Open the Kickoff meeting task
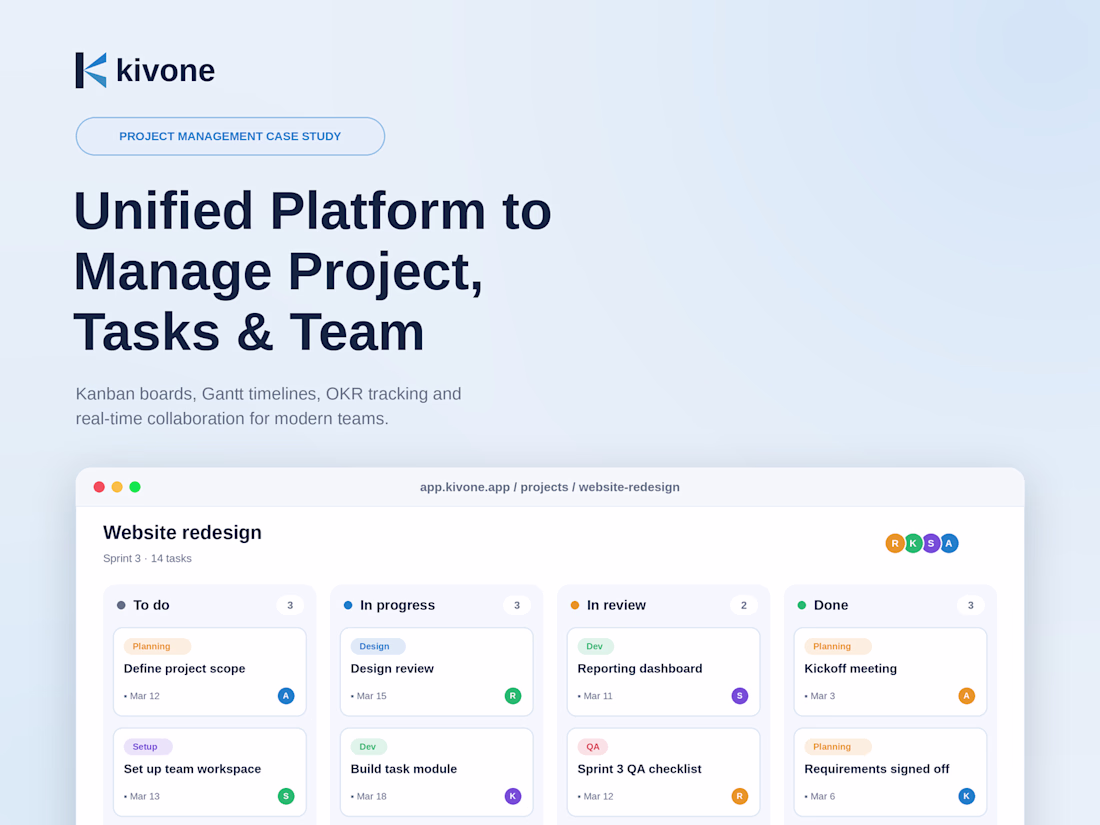Image resolution: width=1100 pixels, height=825 pixels. 890,671
